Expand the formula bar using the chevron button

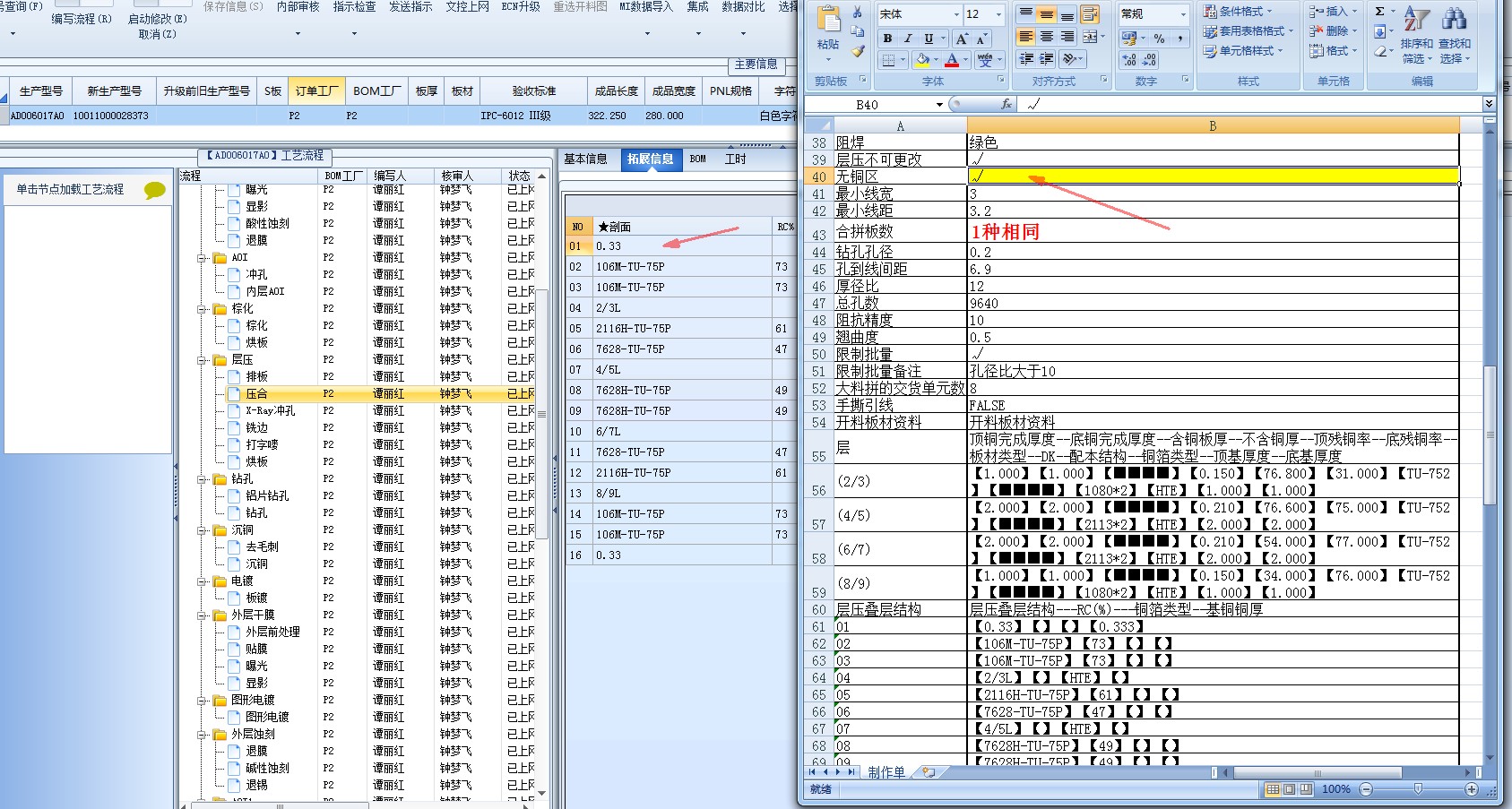1489,104
